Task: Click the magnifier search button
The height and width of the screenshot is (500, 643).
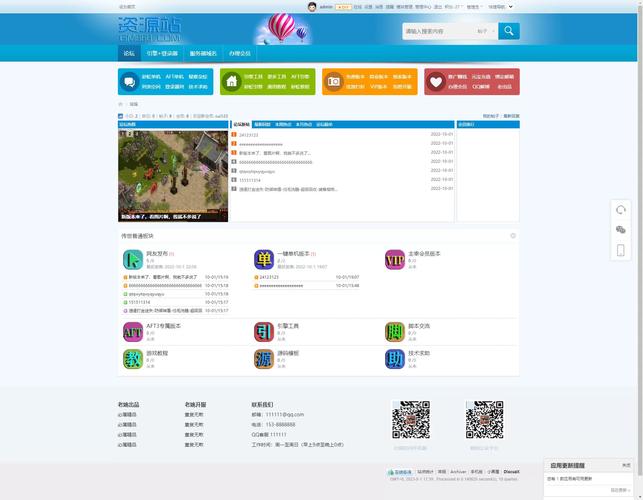Action: pyautogui.click(x=509, y=31)
